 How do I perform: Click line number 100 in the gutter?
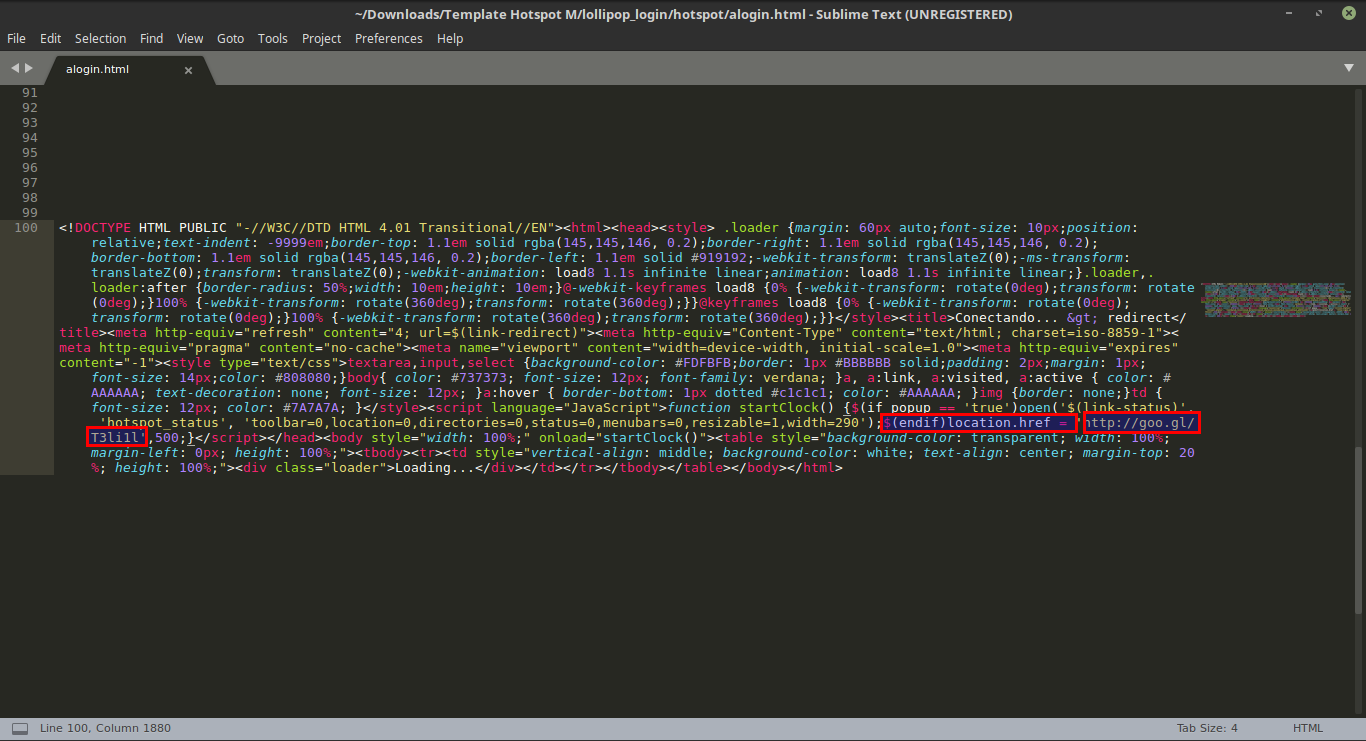tap(26, 228)
